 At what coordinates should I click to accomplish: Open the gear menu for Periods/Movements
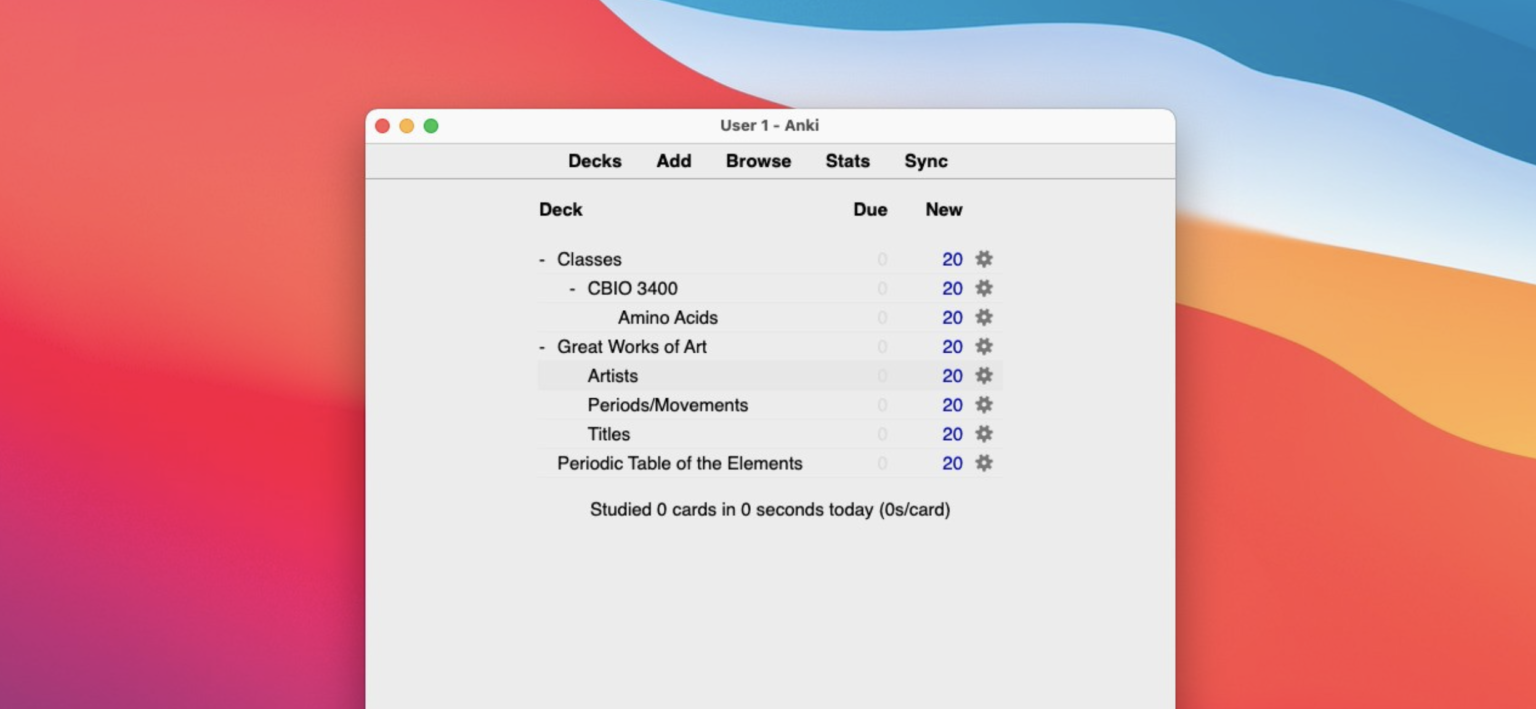pyautogui.click(x=983, y=405)
